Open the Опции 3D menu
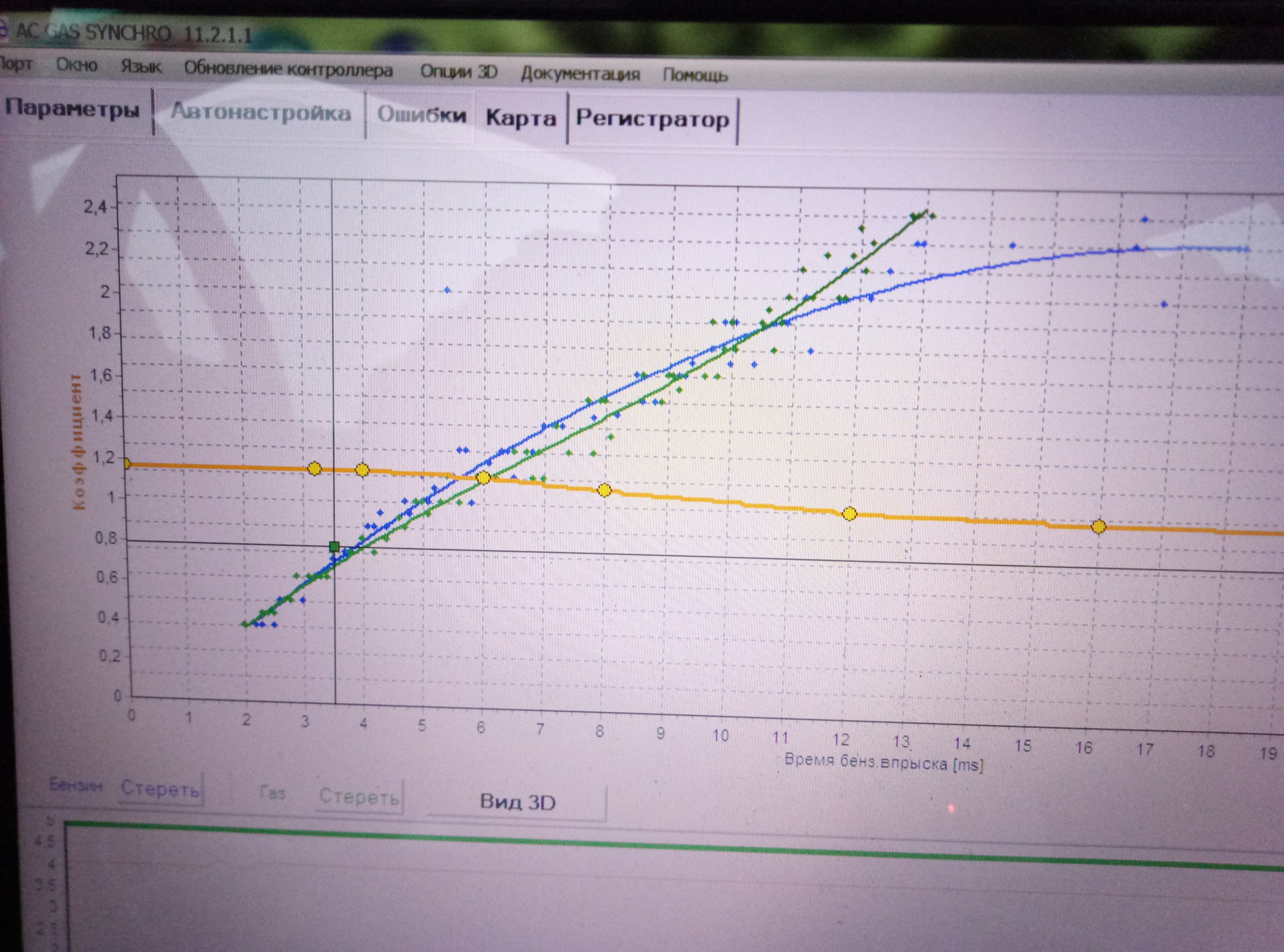This screenshot has height=952, width=1284. click(x=459, y=72)
